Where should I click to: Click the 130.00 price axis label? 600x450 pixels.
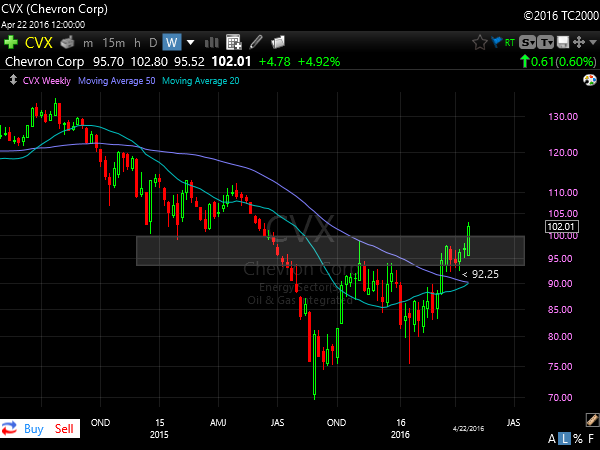(563, 116)
